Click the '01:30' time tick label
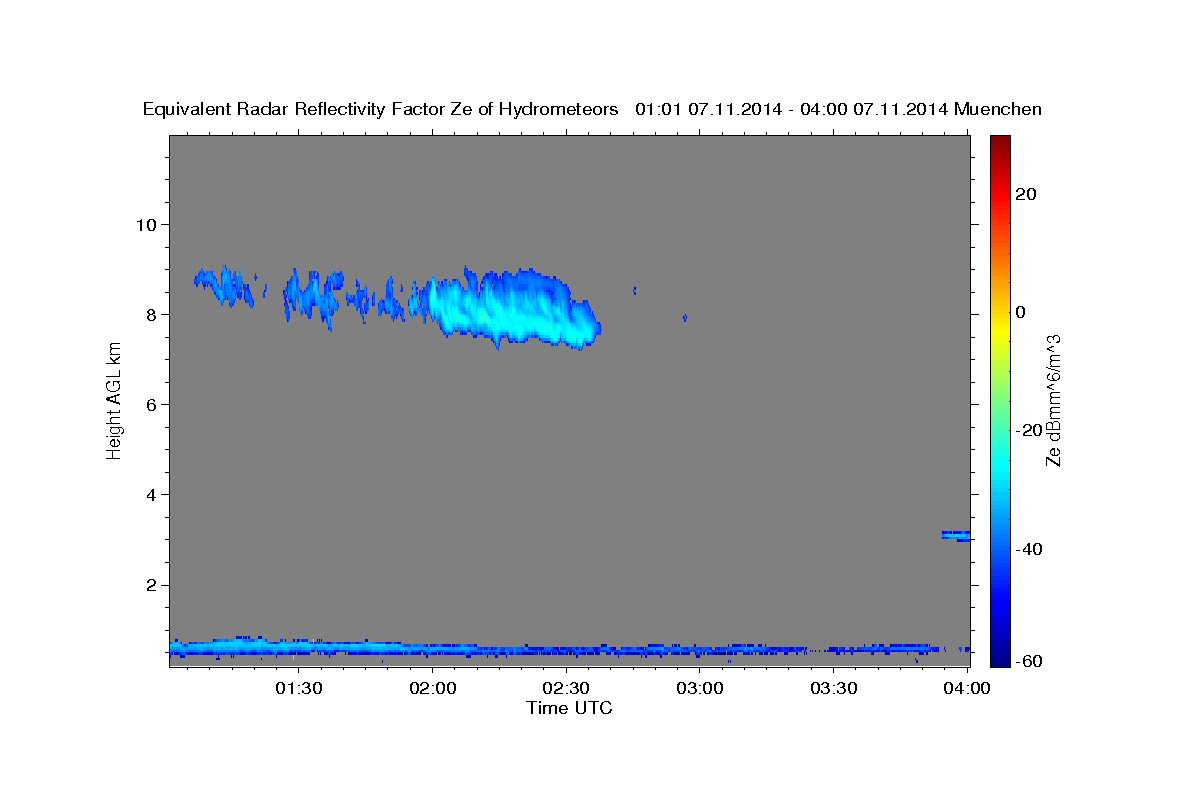Screen dimensions: 1200x800 click(299, 688)
